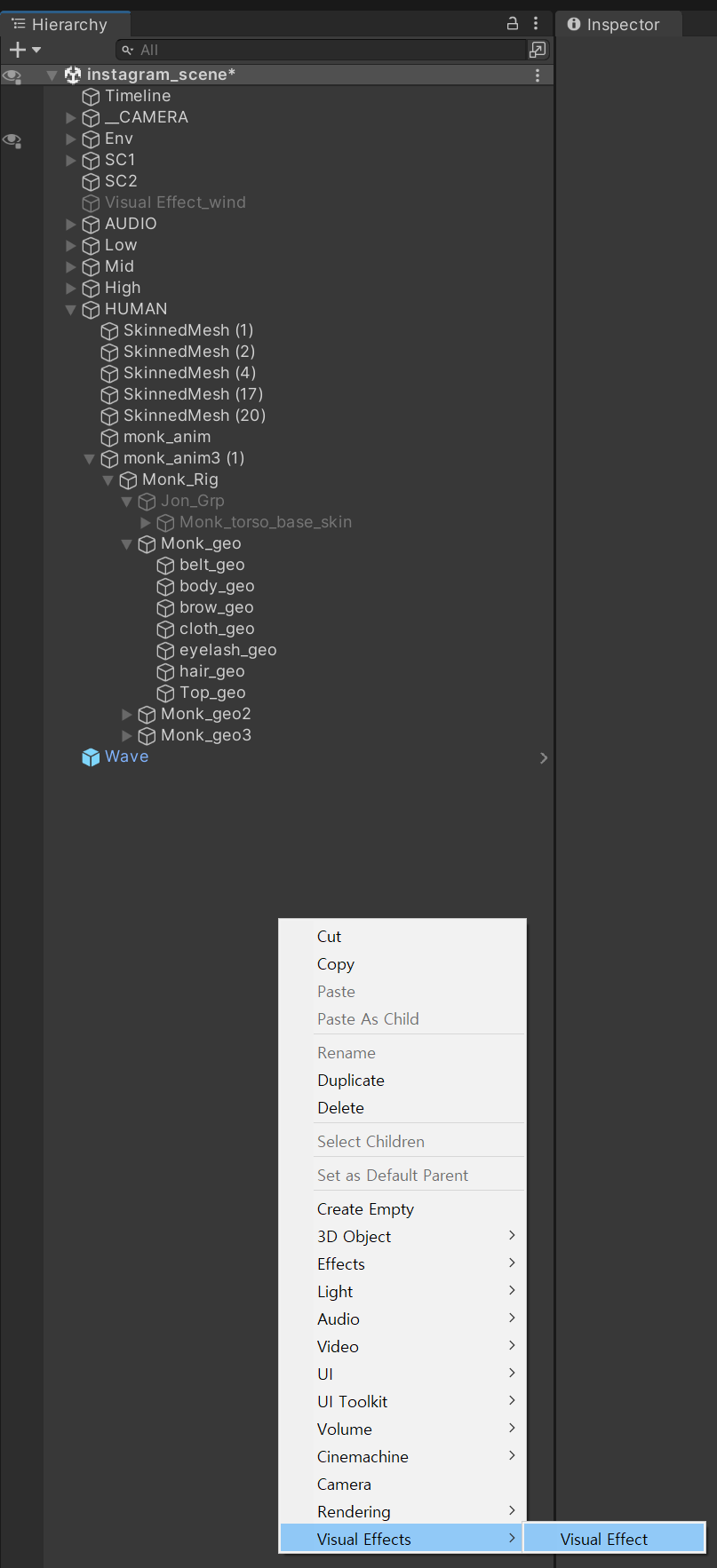
Task: Select SkinnedMesh (2)
Action: 189,352
